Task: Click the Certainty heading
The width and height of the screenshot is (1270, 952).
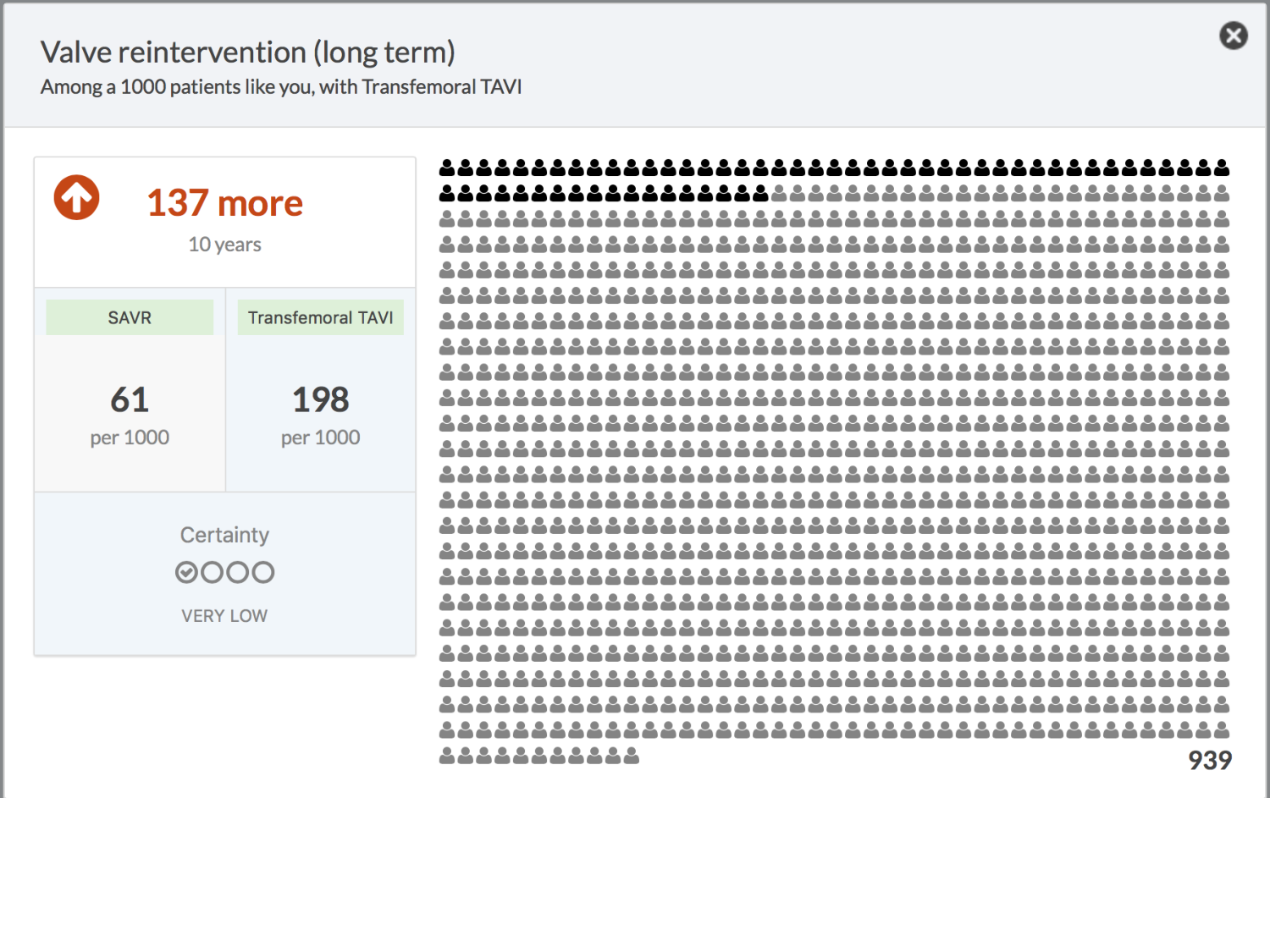Action: pyautogui.click(x=224, y=535)
